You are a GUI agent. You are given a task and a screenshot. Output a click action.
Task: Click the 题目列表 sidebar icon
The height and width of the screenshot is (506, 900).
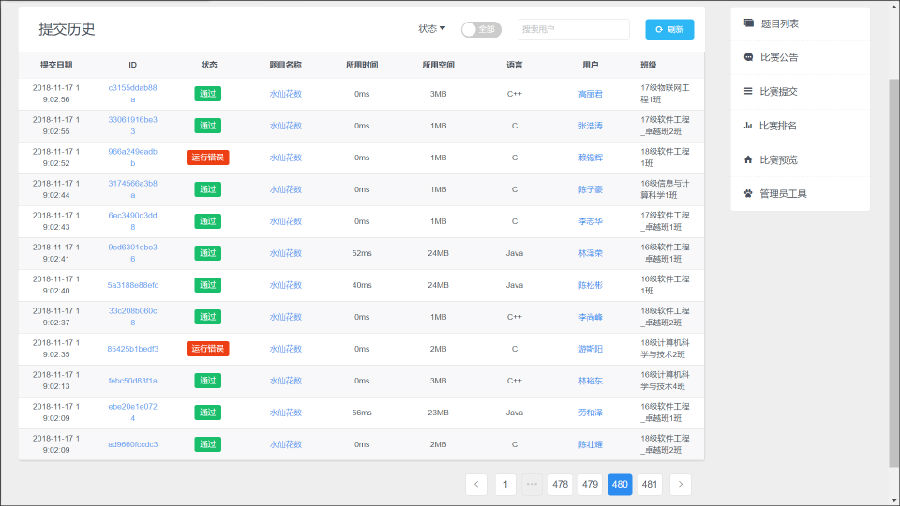click(x=748, y=24)
